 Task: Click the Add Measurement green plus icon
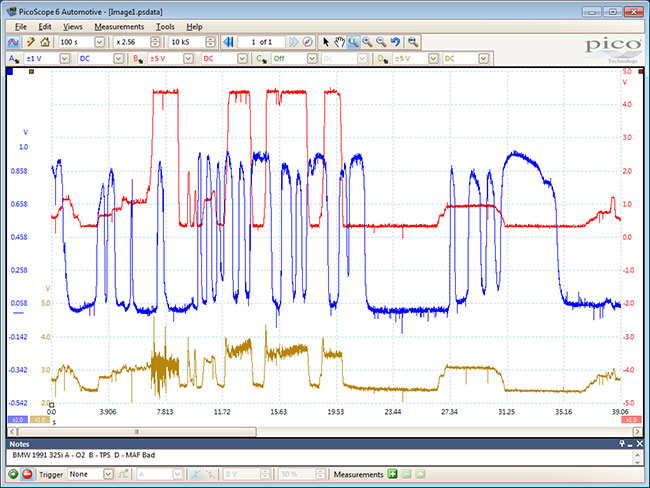pos(392,474)
